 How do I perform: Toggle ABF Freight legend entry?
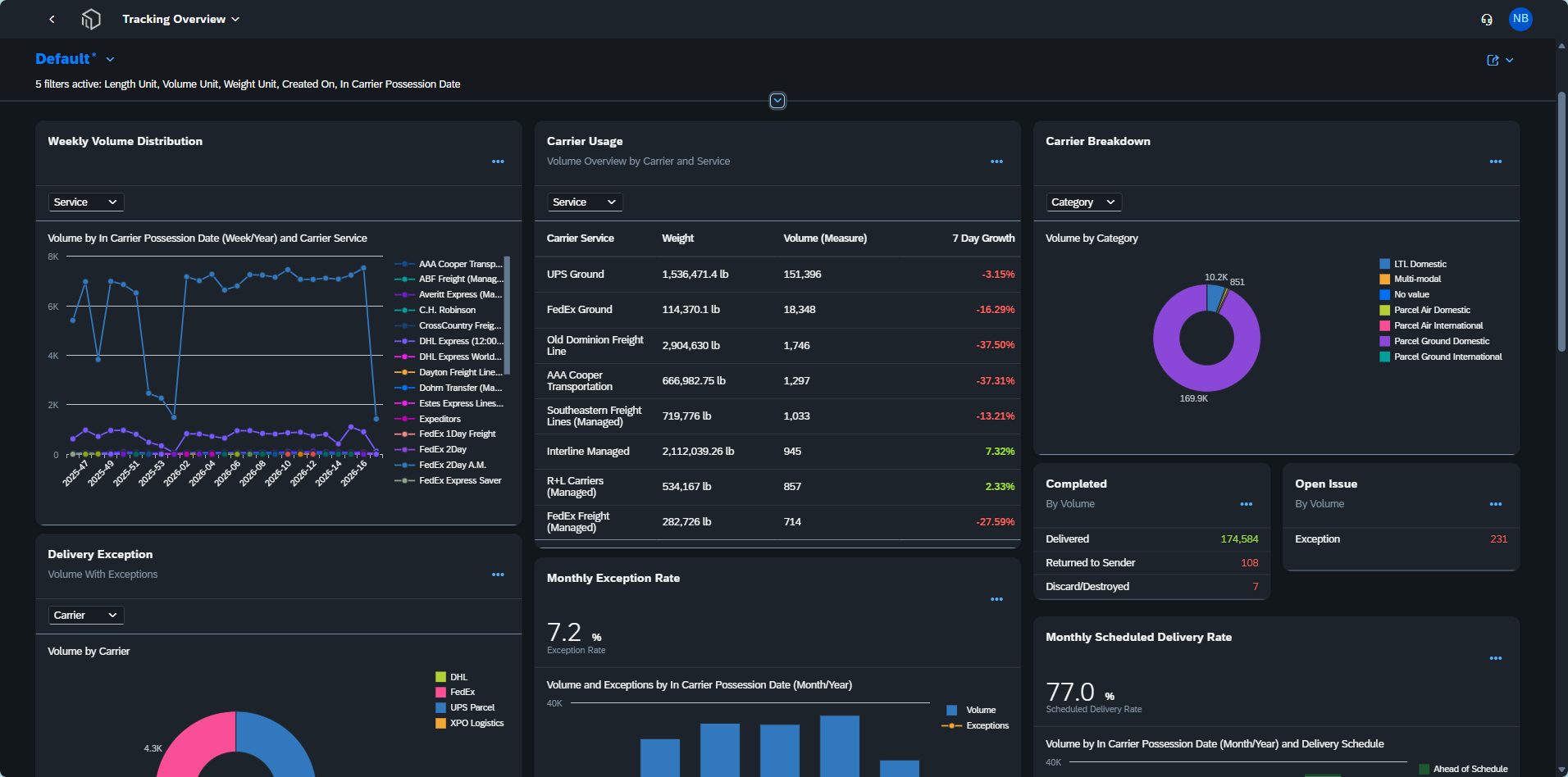click(x=449, y=279)
